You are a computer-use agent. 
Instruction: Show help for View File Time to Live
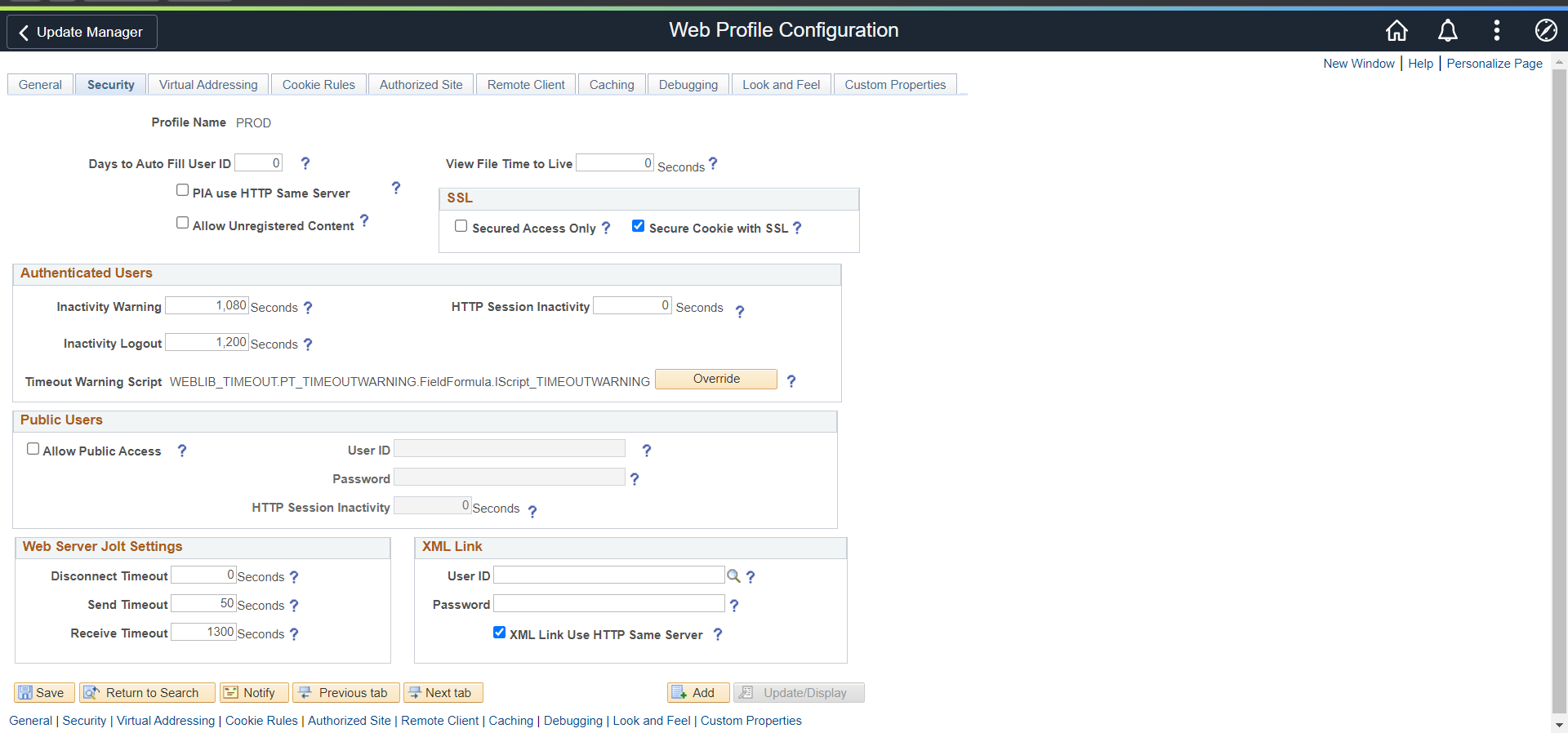713,163
